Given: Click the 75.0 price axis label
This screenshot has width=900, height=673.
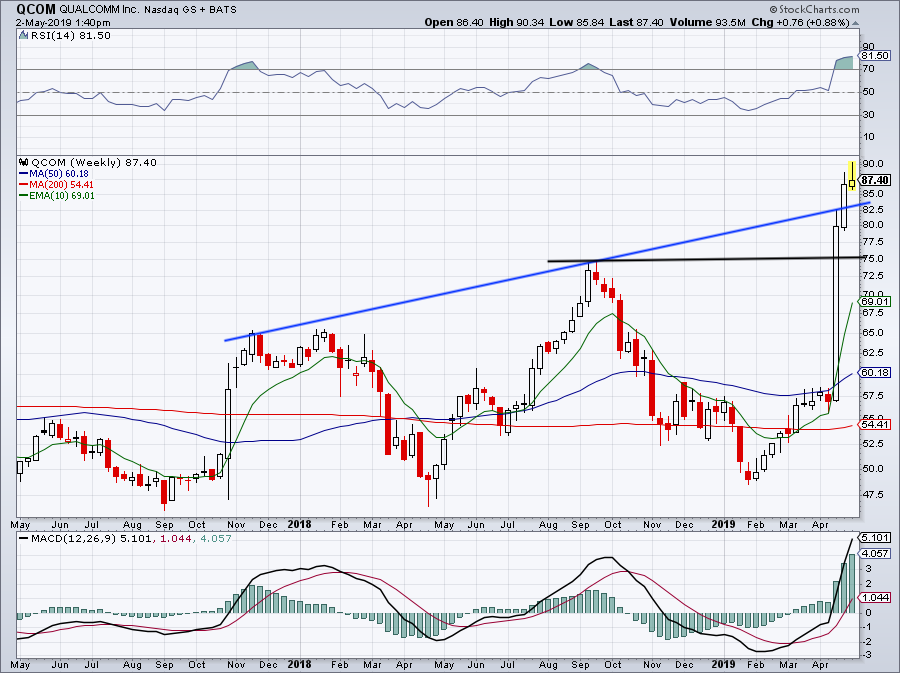Looking at the screenshot, I should click(x=872, y=258).
